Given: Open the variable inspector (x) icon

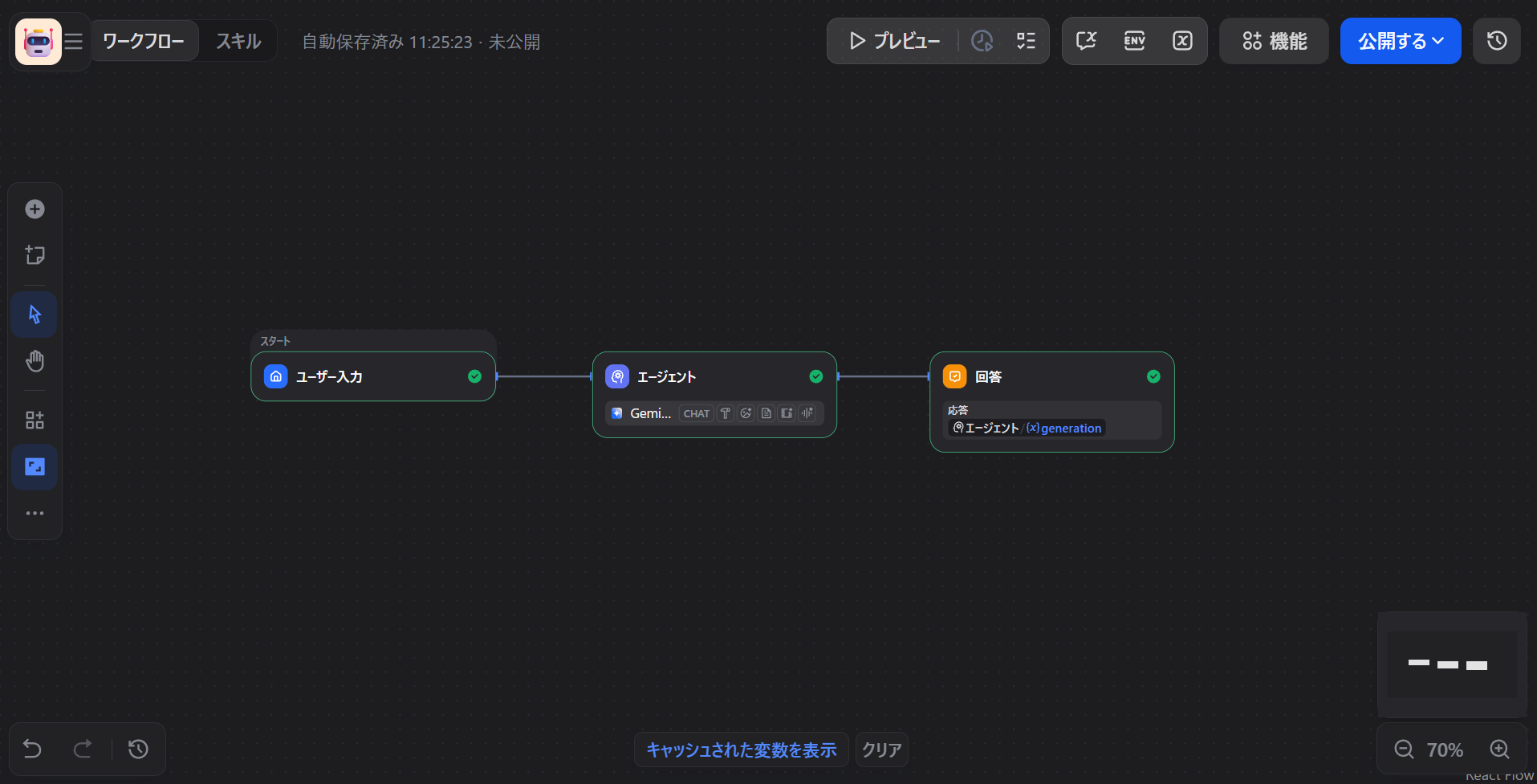Looking at the screenshot, I should tap(1181, 41).
